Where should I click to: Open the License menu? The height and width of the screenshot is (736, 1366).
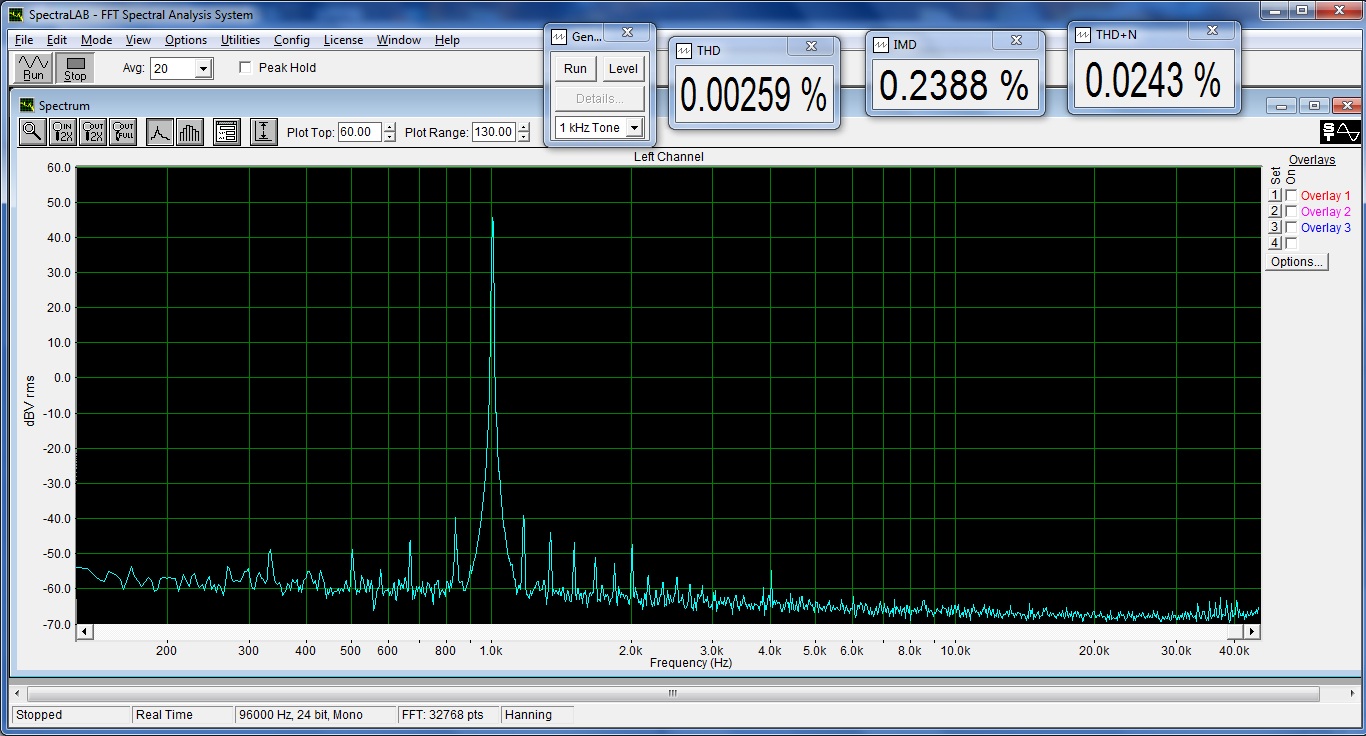(344, 40)
